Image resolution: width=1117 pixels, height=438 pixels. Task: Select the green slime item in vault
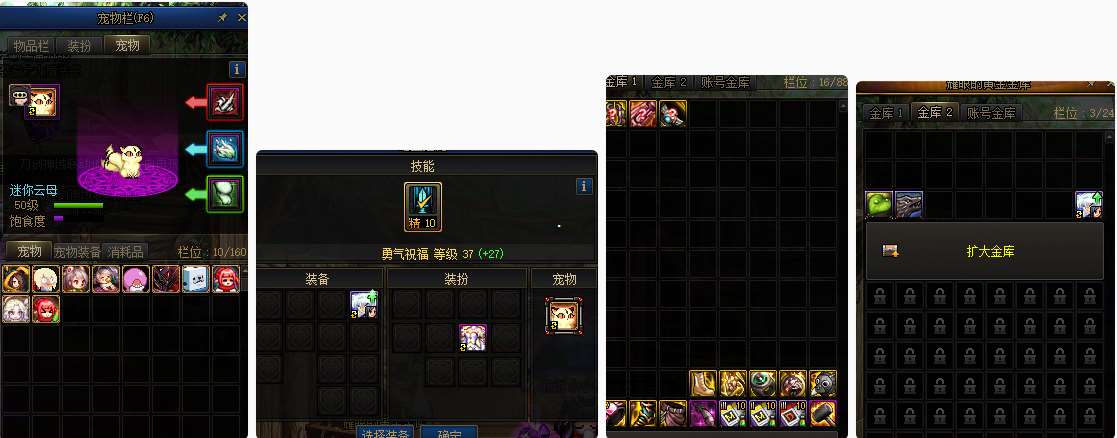[x=879, y=204]
